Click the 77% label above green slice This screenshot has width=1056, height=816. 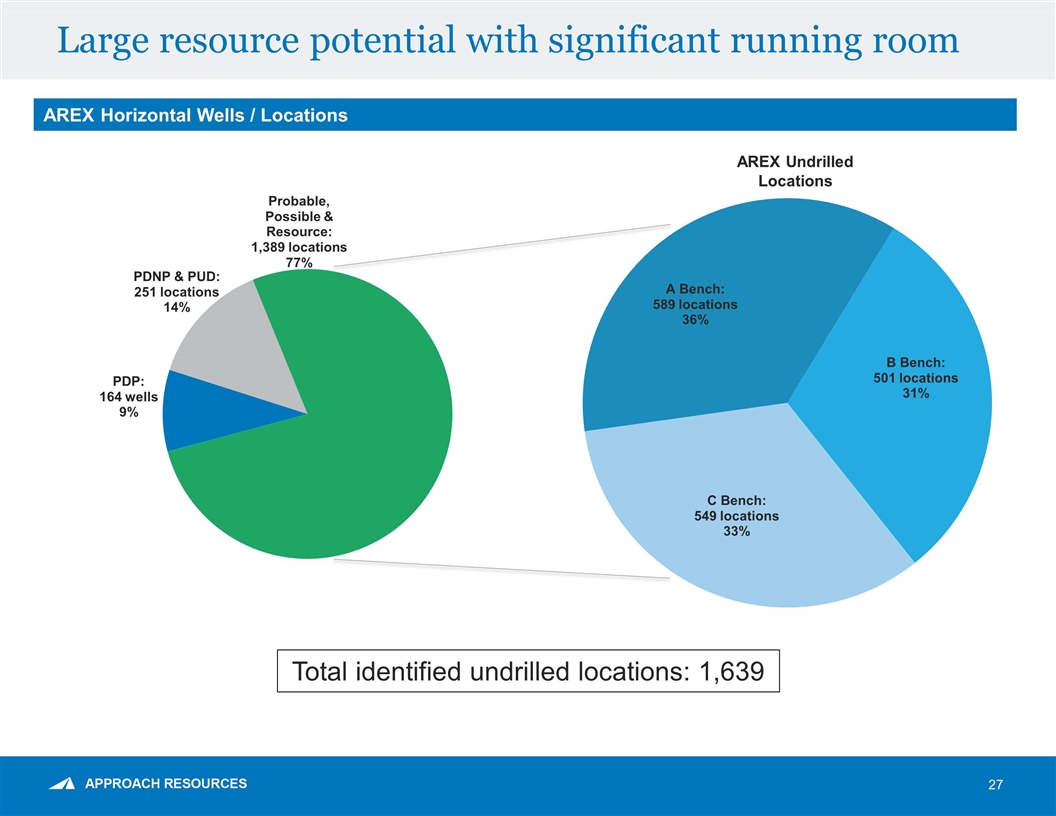pos(299,263)
